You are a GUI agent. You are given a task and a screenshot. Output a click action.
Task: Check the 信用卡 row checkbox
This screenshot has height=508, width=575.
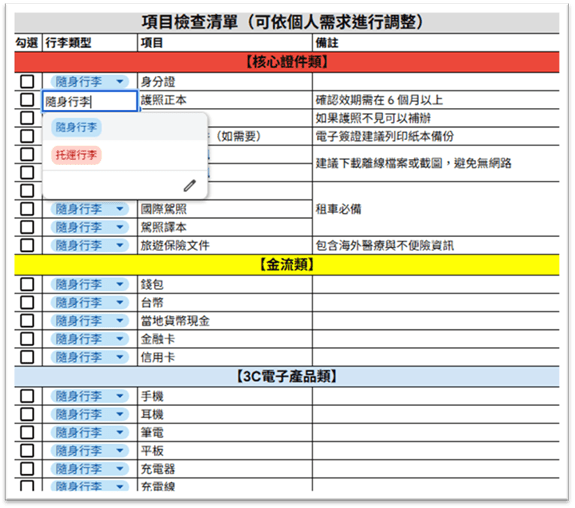[27, 357]
